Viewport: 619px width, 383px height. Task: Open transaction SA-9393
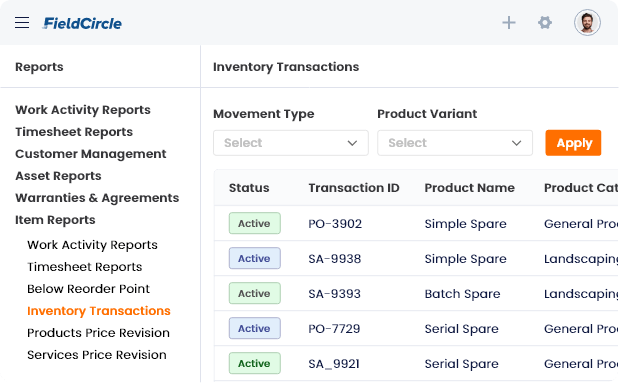click(x=334, y=294)
